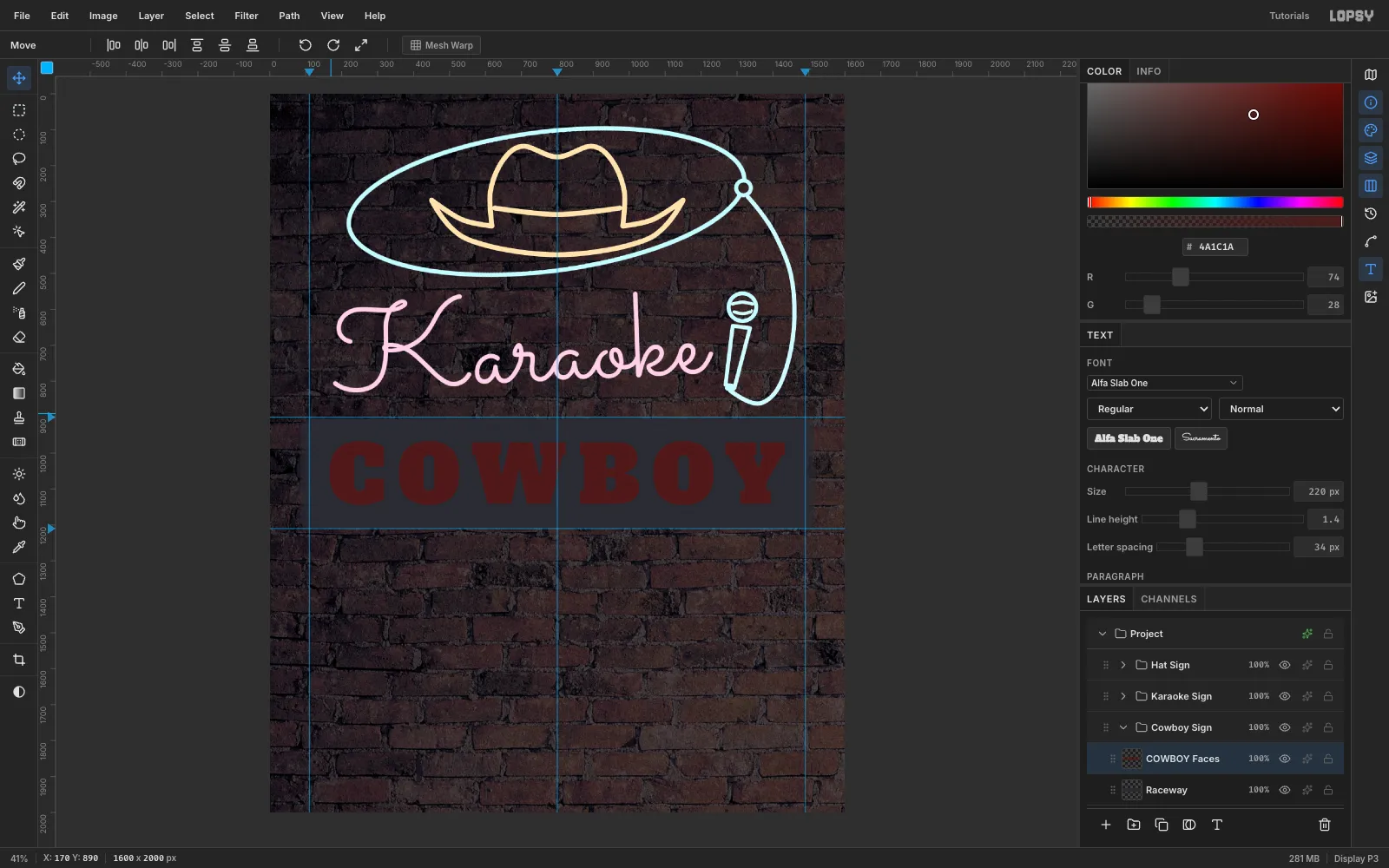Toggle effects on Raceway layer

tap(1307, 790)
